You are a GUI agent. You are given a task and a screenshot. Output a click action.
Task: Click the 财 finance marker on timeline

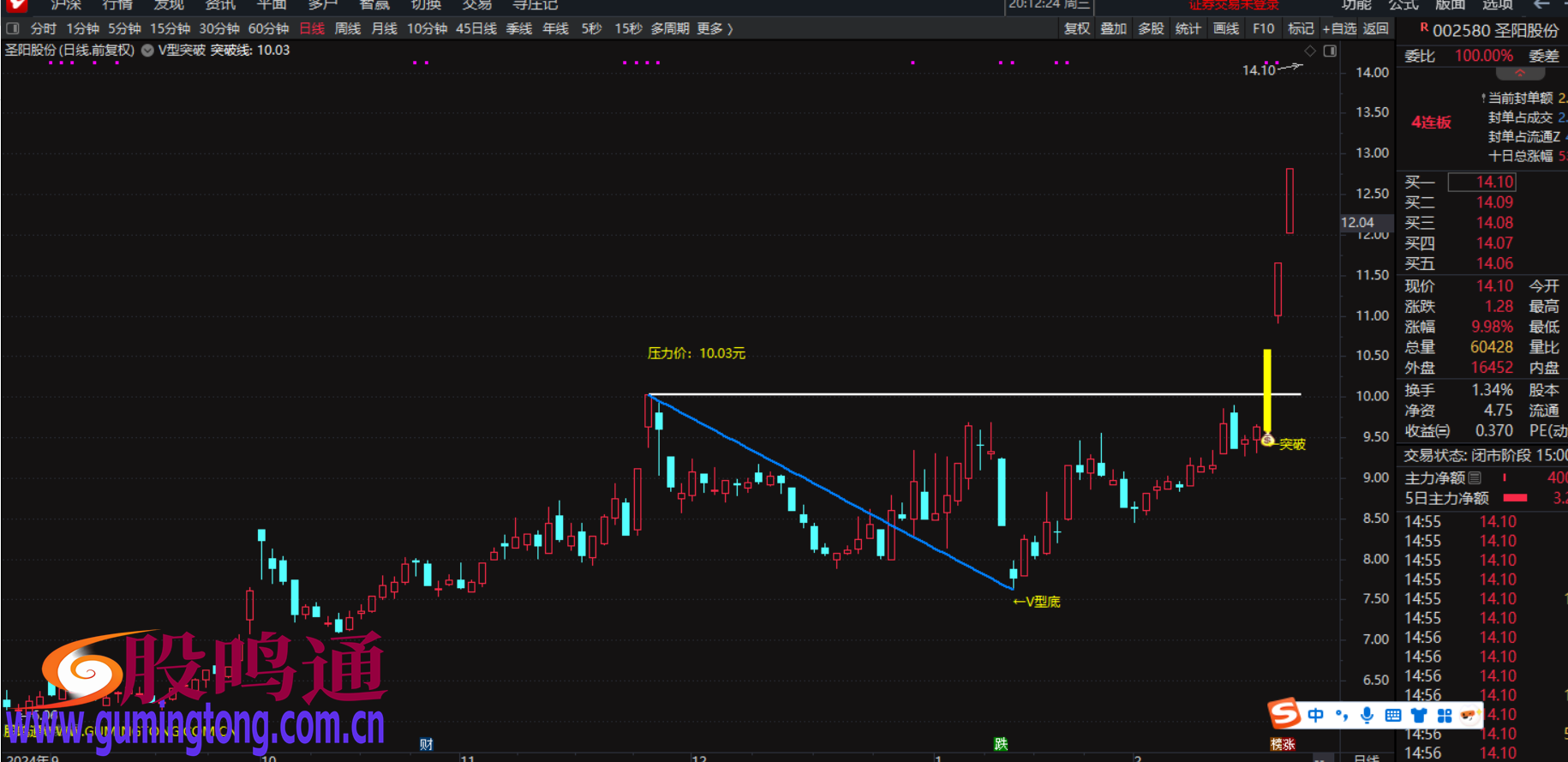click(x=426, y=744)
